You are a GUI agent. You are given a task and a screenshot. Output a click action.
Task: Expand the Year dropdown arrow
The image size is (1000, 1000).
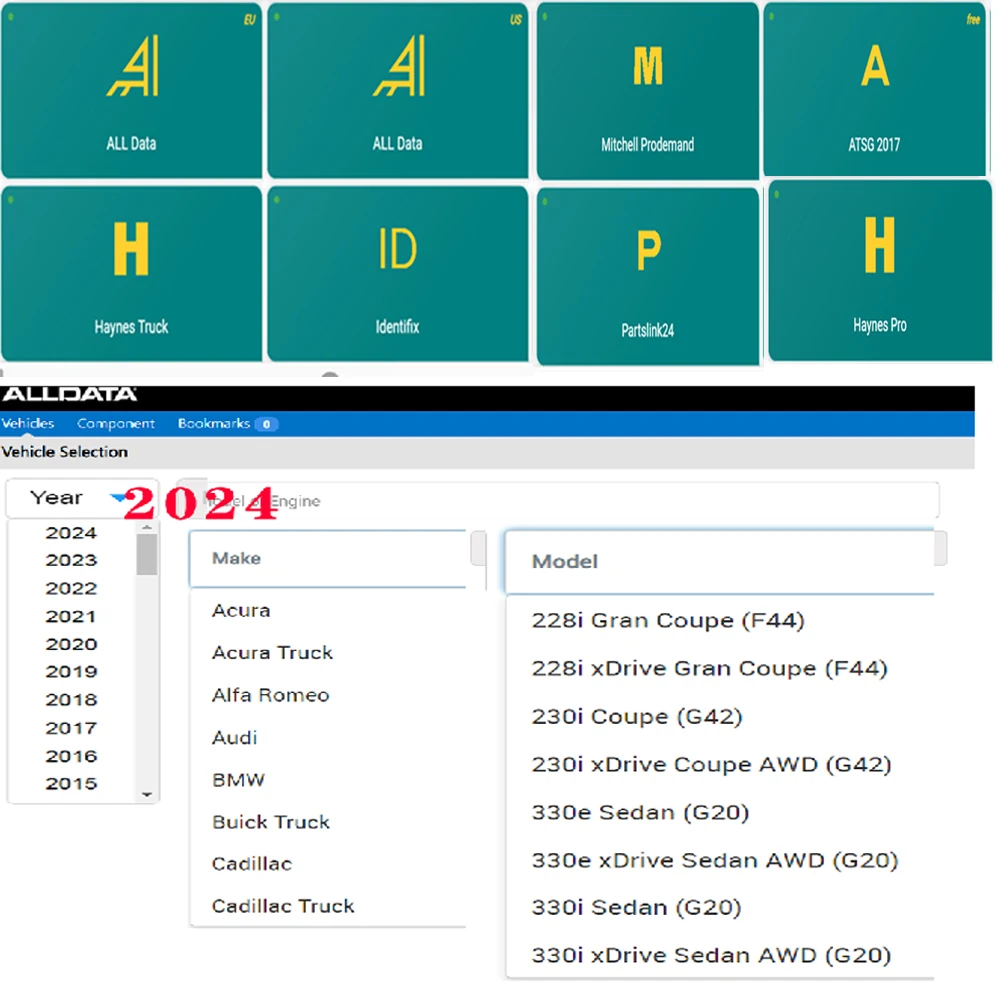pos(119,496)
